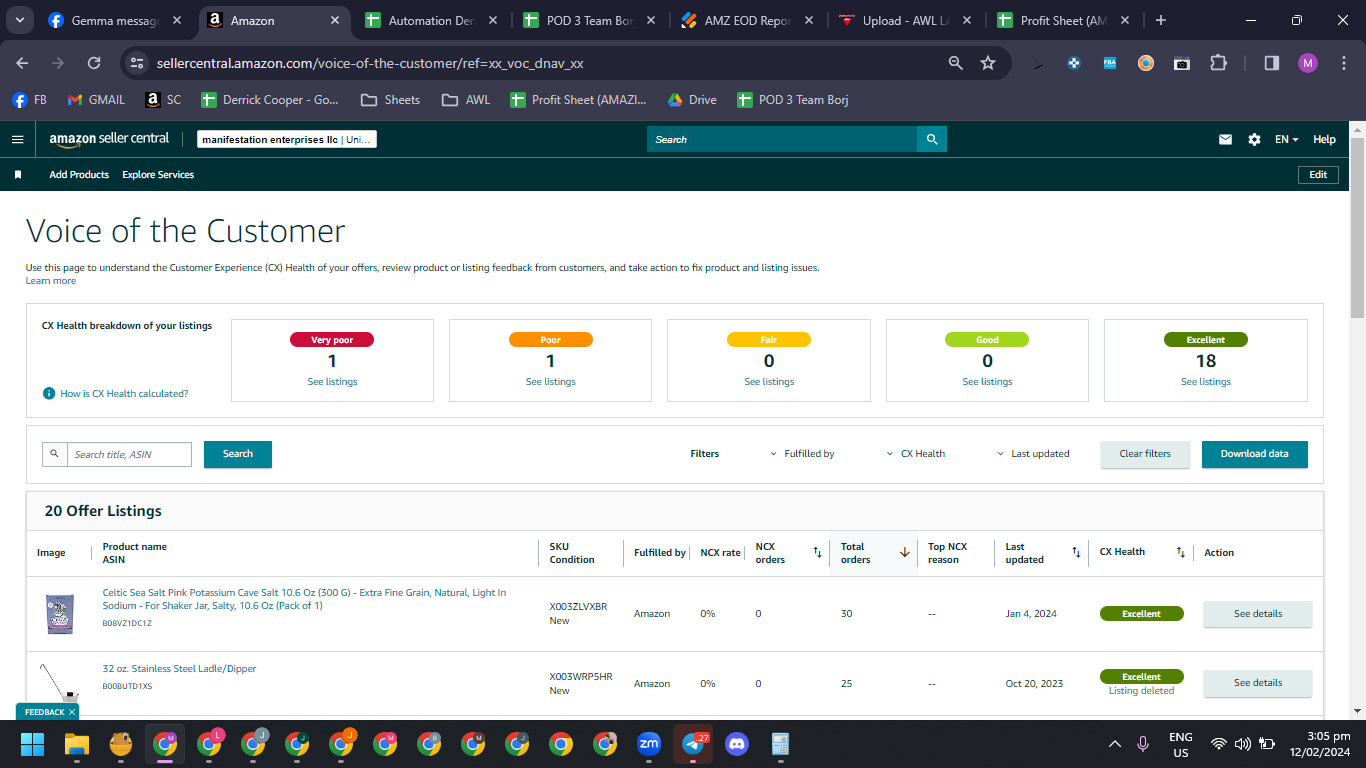The width and height of the screenshot is (1366, 768).
Task: Open the Chrome tab search chevron
Action: (x=21, y=20)
